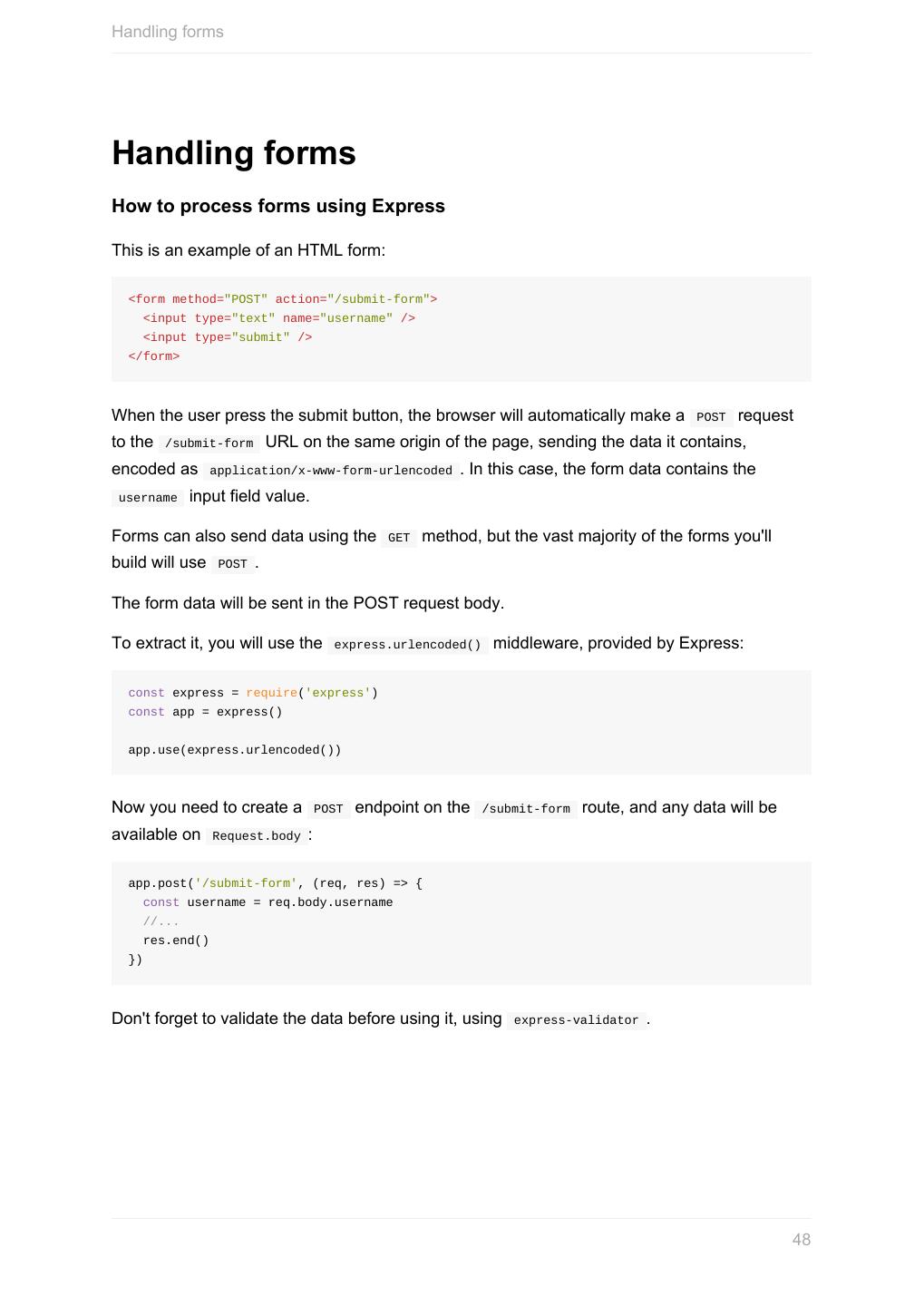Click the inline express-validator code
The height and width of the screenshot is (1306, 924).
pos(576,1020)
